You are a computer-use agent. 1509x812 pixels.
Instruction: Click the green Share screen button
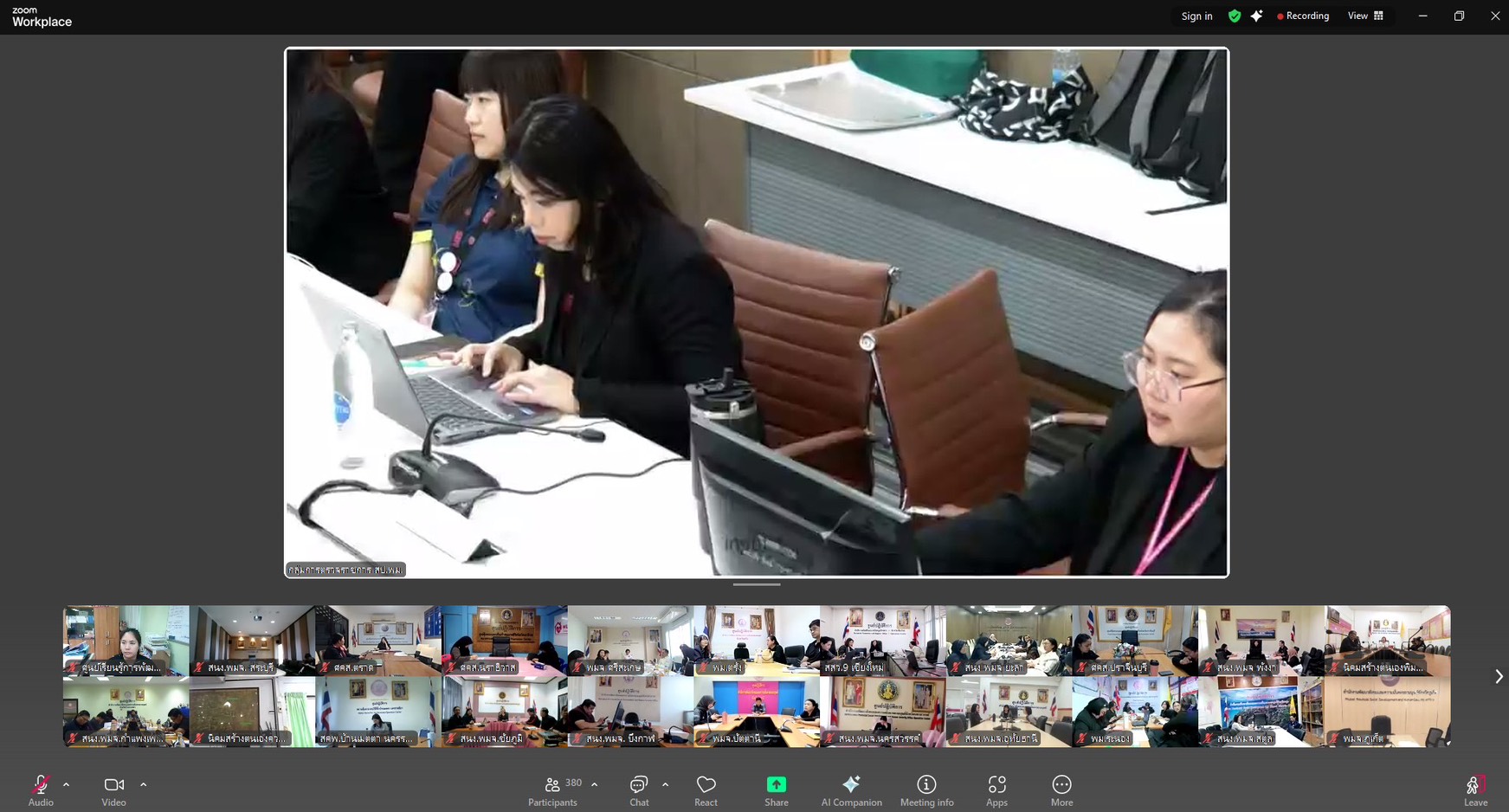click(x=776, y=789)
